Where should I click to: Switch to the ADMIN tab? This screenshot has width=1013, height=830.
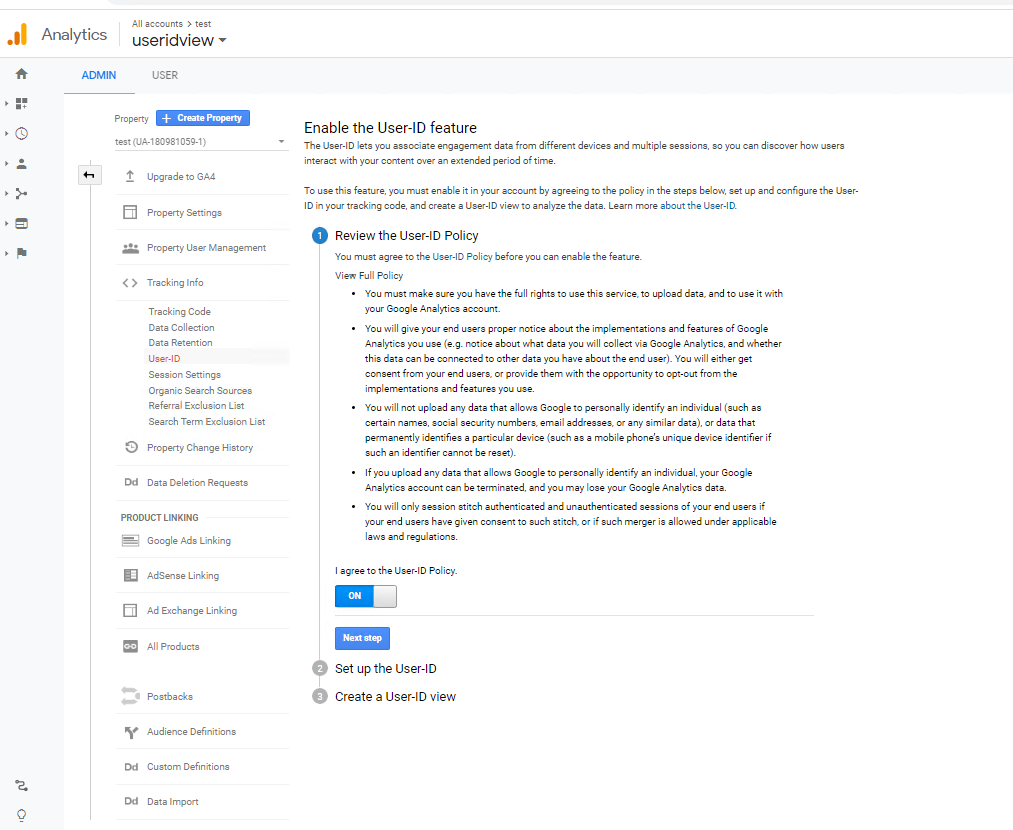pyautogui.click(x=99, y=75)
